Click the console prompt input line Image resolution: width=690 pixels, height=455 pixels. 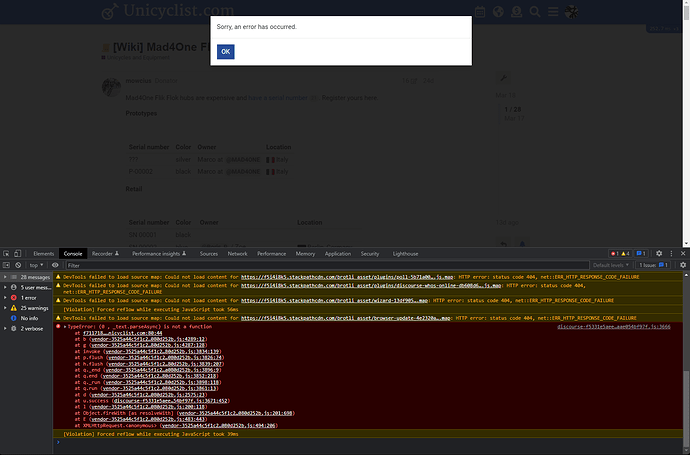point(370,442)
